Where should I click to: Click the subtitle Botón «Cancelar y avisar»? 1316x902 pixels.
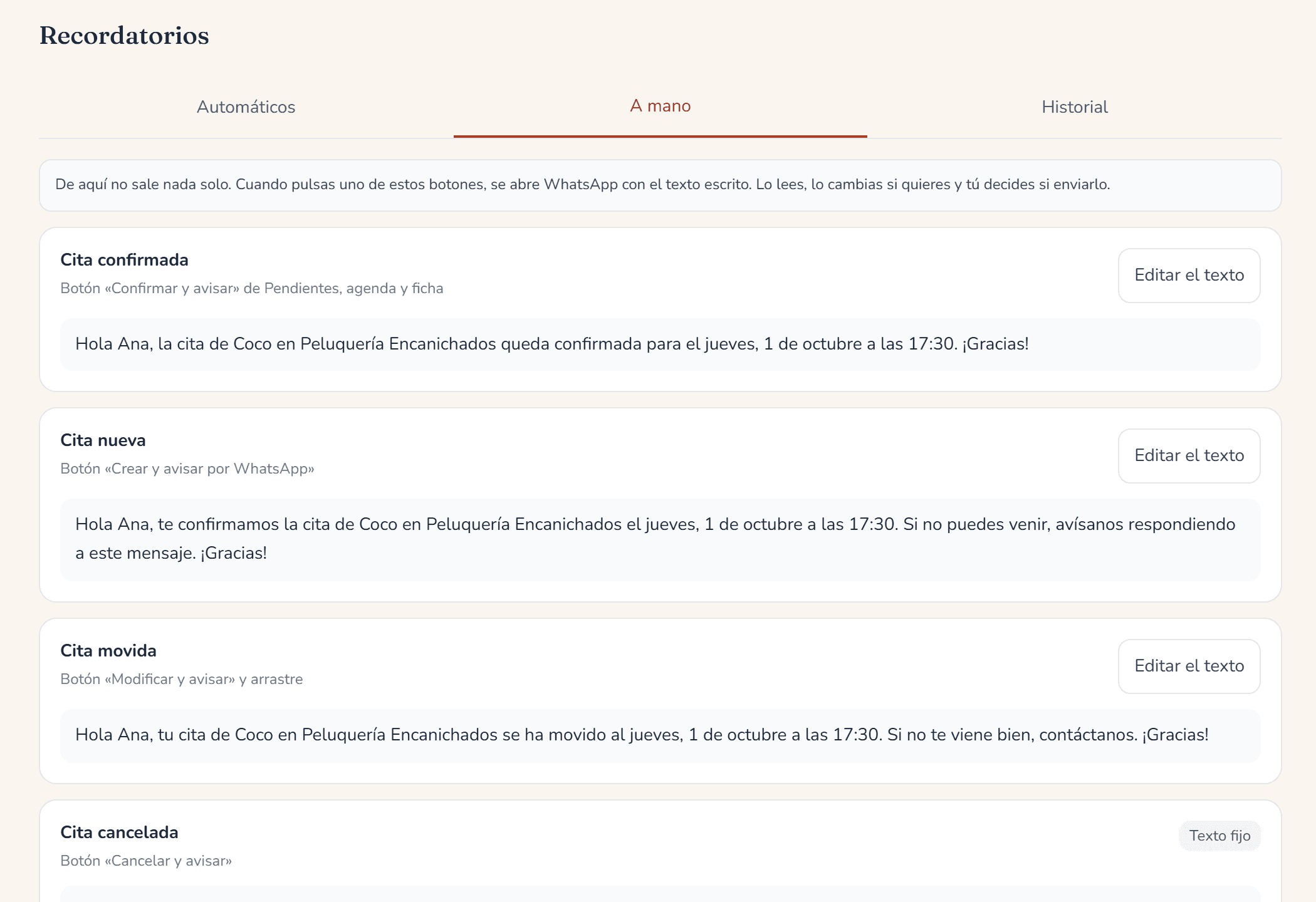tap(146, 861)
